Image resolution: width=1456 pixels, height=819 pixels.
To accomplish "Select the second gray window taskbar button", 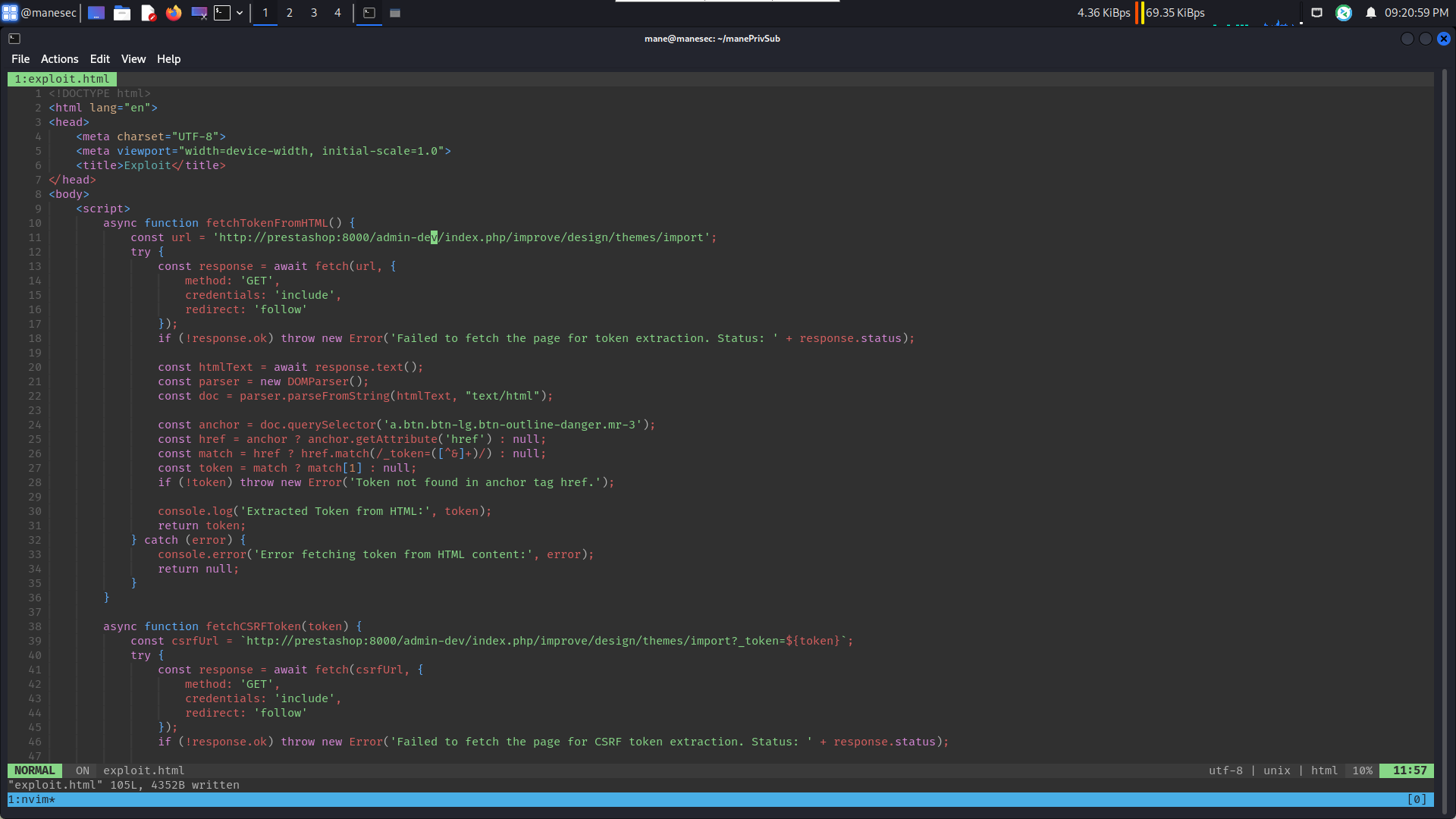I will [395, 13].
